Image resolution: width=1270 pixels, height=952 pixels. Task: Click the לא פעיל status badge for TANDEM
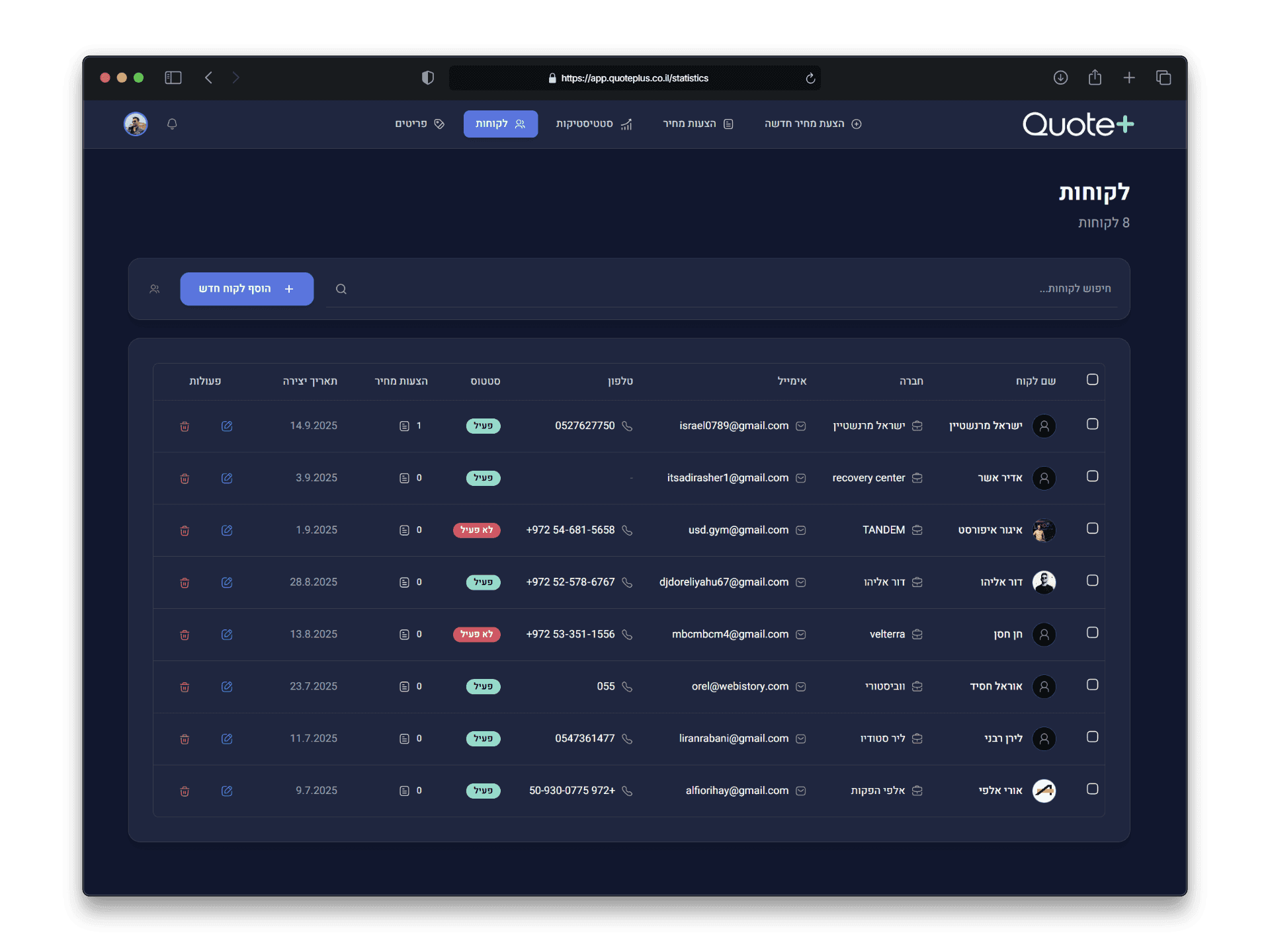(x=476, y=530)
